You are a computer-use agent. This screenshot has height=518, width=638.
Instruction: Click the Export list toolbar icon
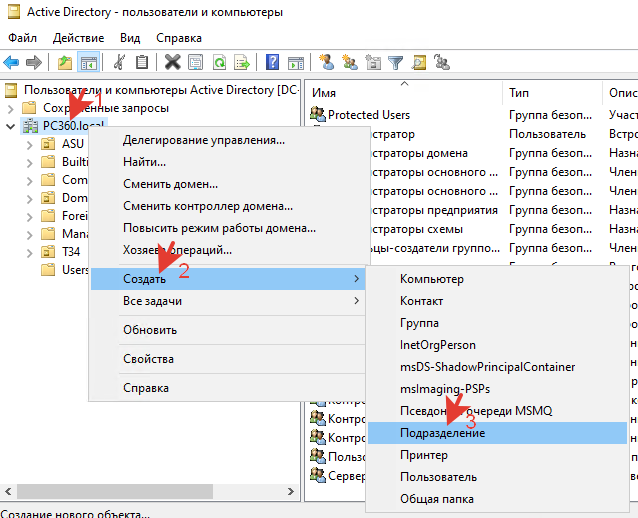[241, 62]
